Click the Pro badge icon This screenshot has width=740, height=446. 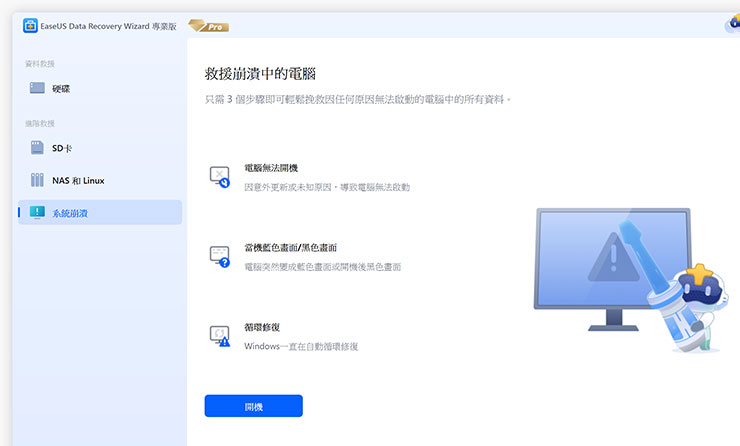[x=209, y=26]
